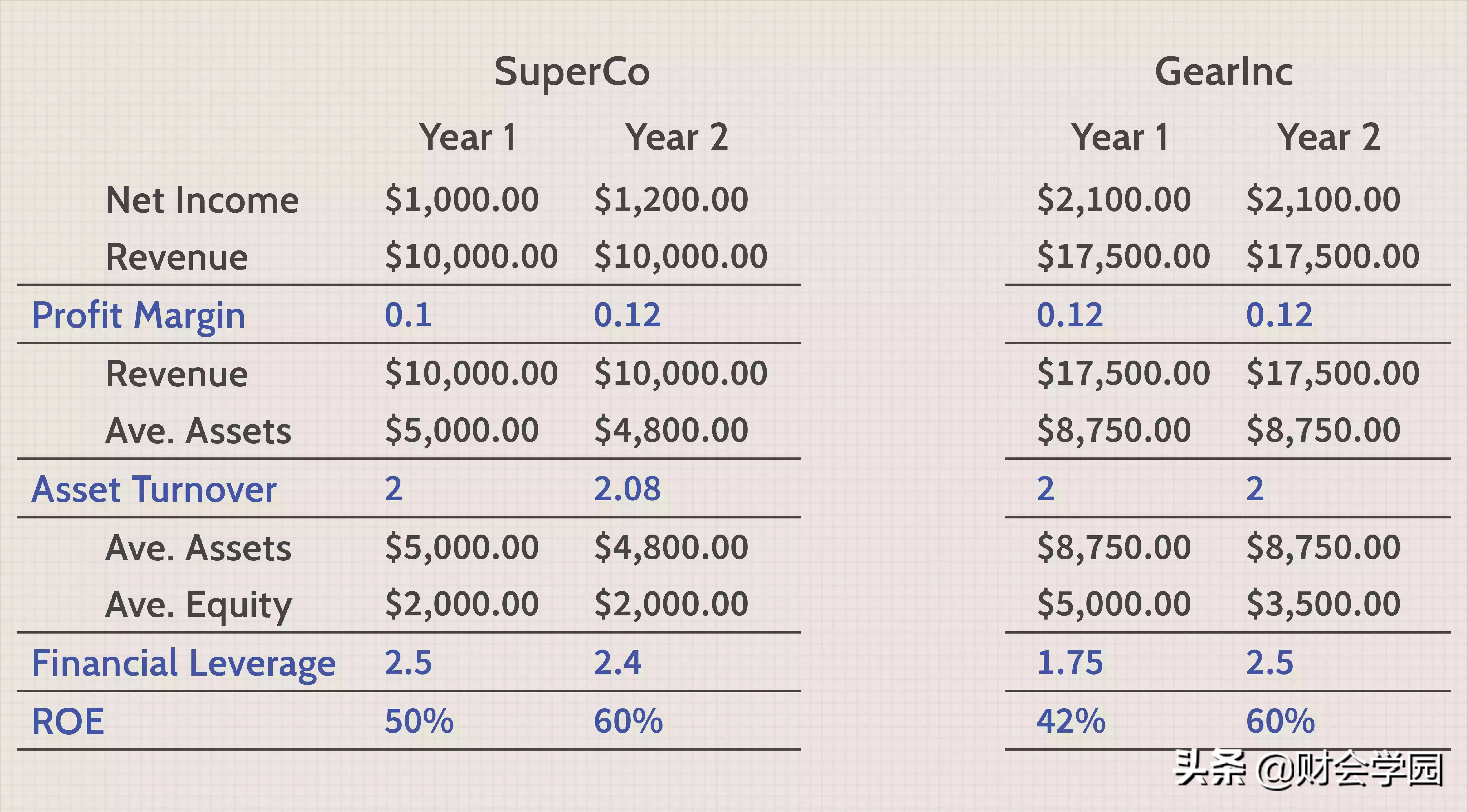The height and width of the screenshot is (812, 1468).
Task: Click SuperCo Year 1 profit margin 0.1
Action: coord(408,315)
